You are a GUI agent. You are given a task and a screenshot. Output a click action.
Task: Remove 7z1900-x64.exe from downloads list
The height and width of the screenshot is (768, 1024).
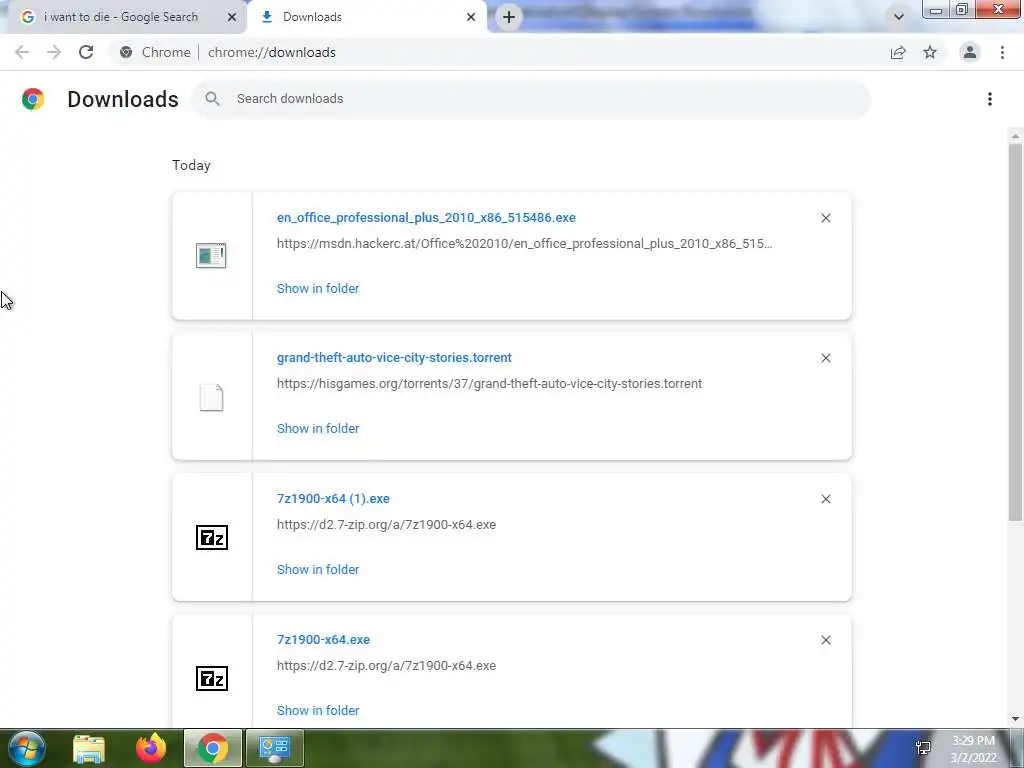825,640
